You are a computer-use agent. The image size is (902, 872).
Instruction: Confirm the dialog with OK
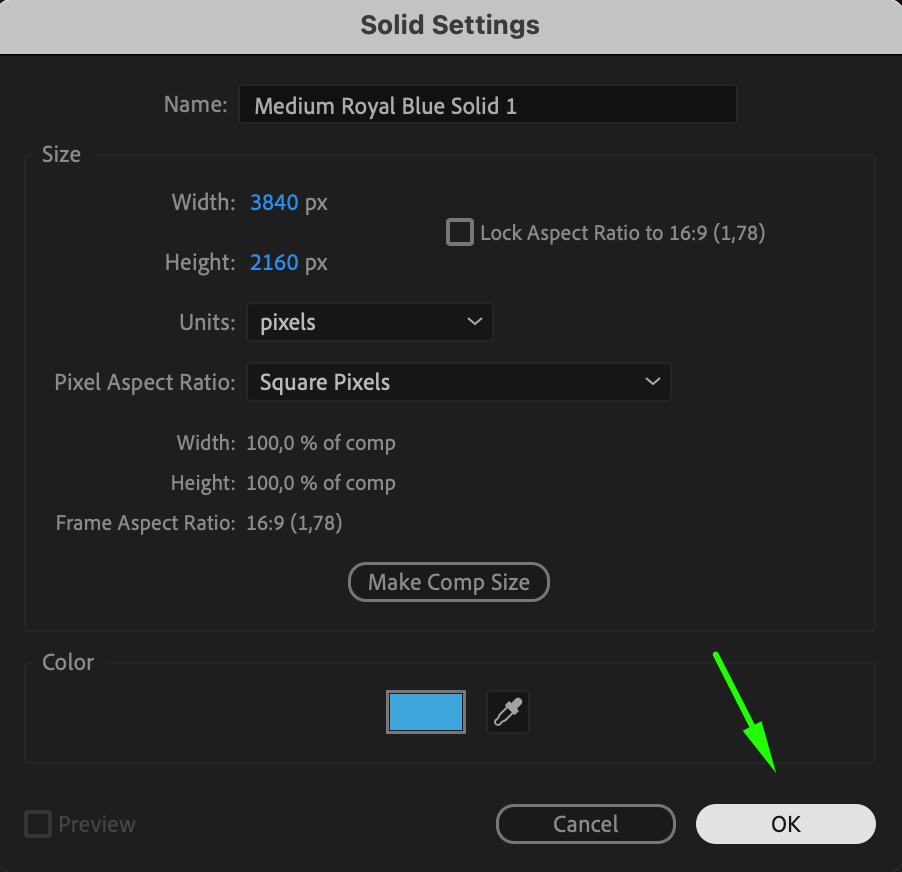click(785, 824)
